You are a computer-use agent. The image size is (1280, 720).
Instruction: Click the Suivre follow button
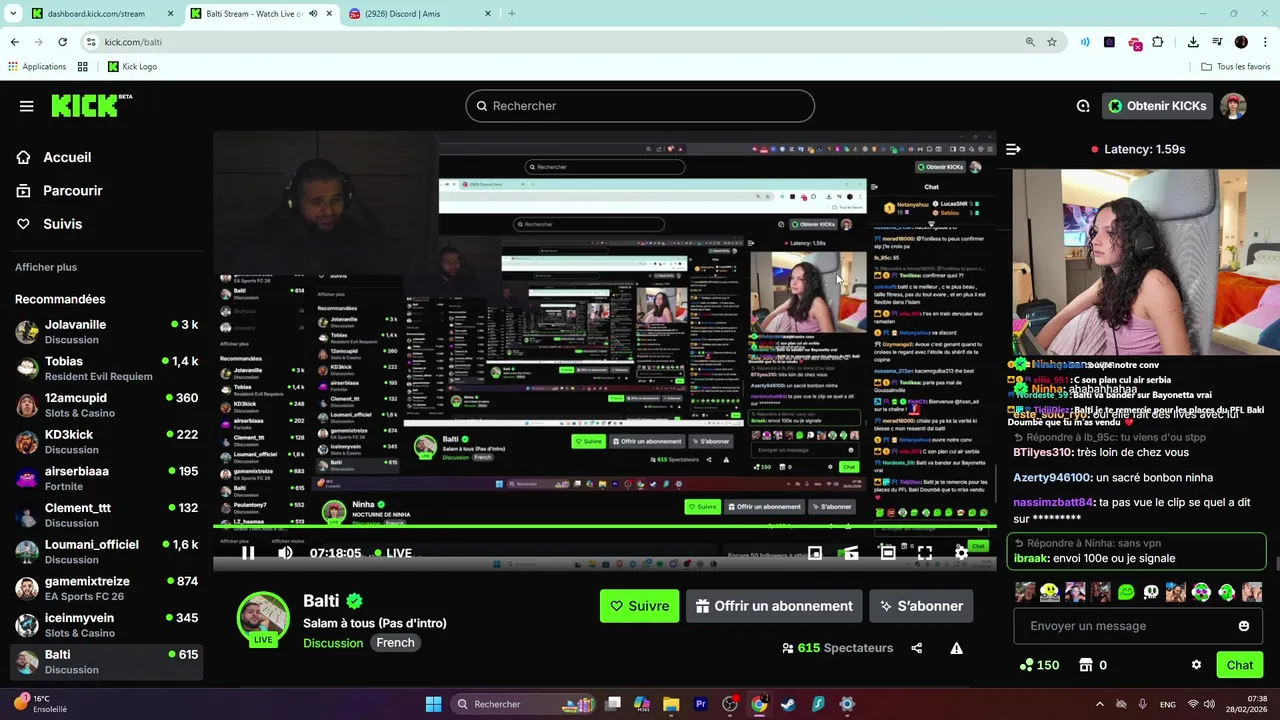[x=639, y=606]
